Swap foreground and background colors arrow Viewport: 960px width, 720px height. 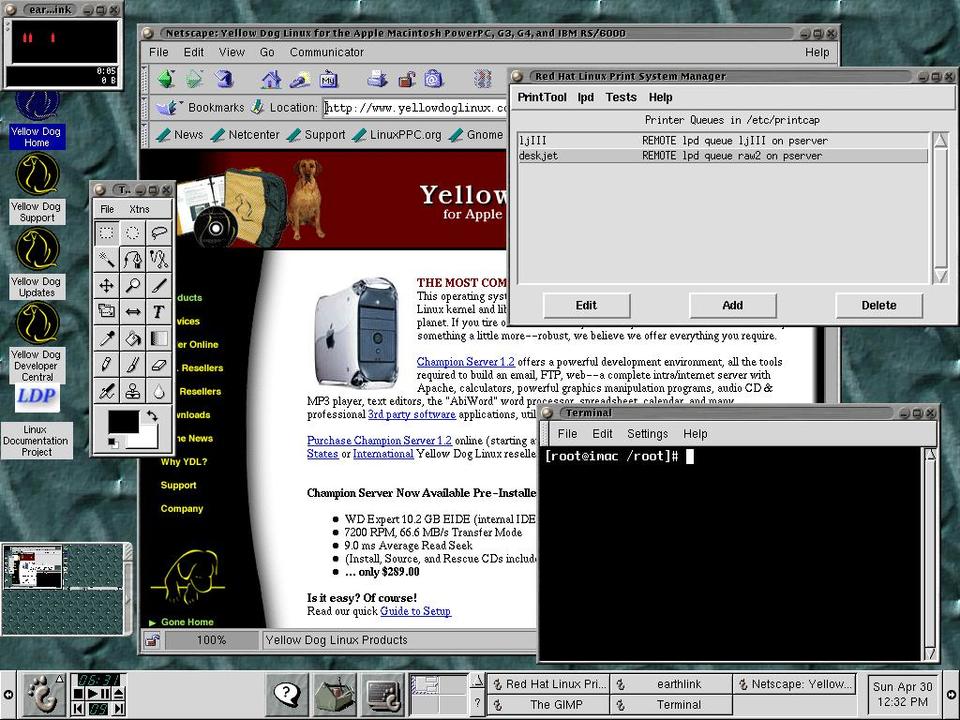pyautogui.click(x=152, y=415)
